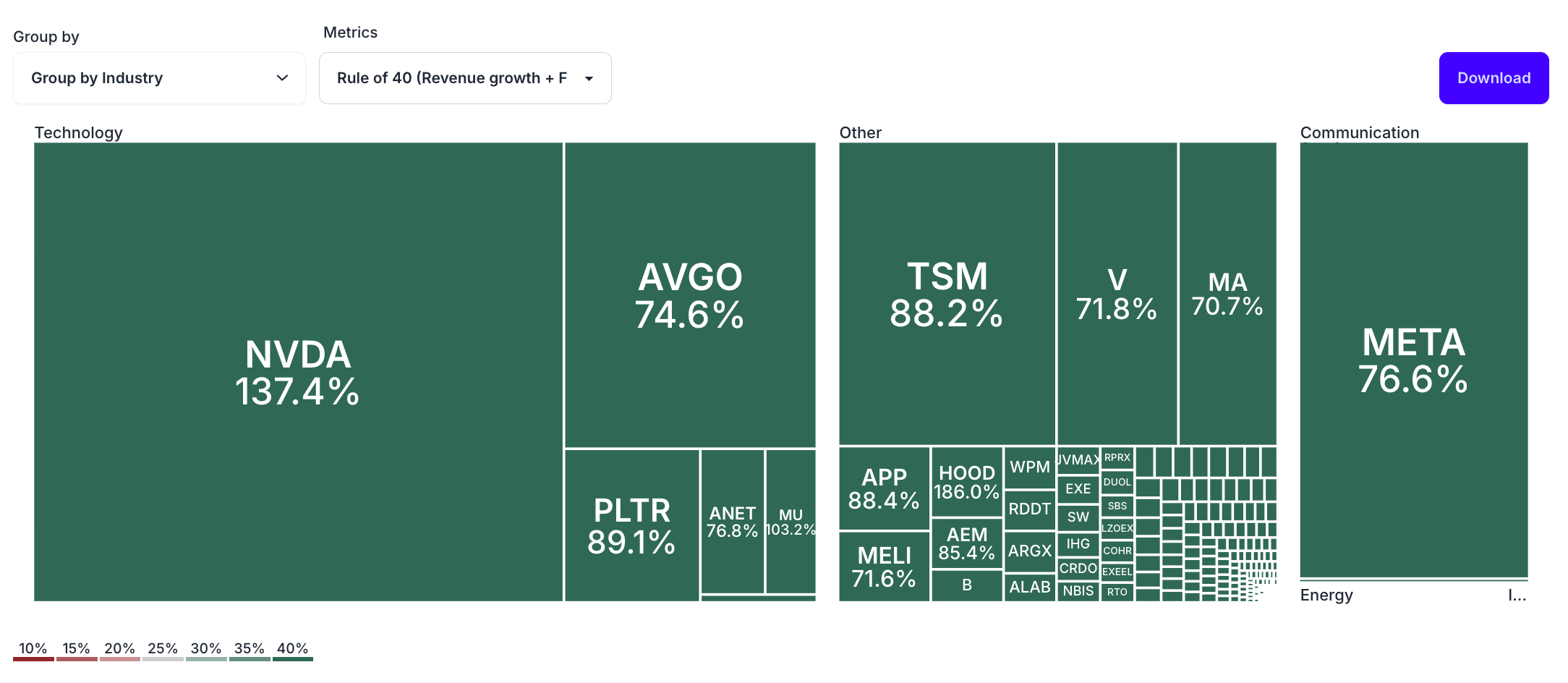
Task: Select the RDDT tile
Action: pos(1028,509)
